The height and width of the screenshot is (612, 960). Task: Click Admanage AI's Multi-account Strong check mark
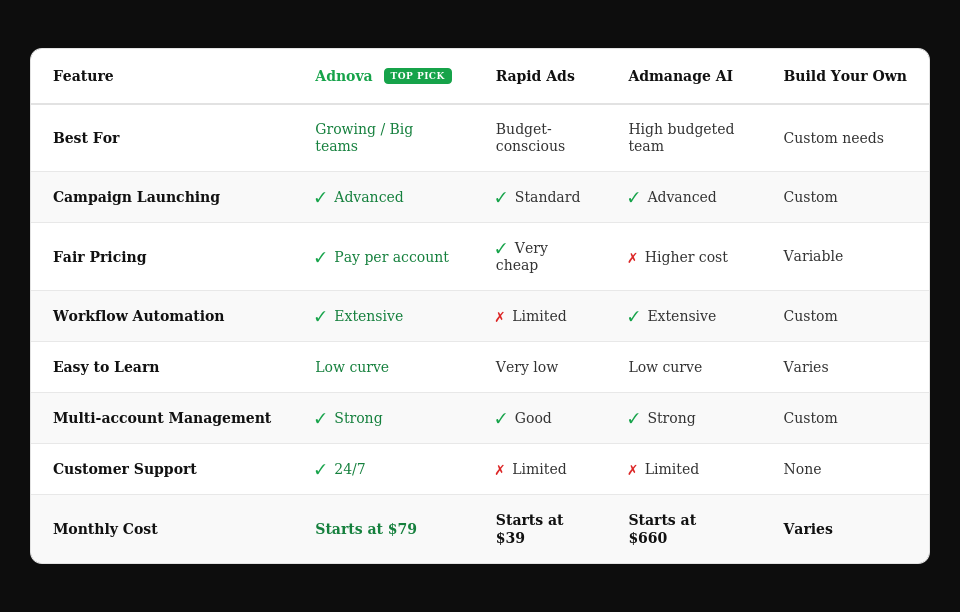click(634, 418)
